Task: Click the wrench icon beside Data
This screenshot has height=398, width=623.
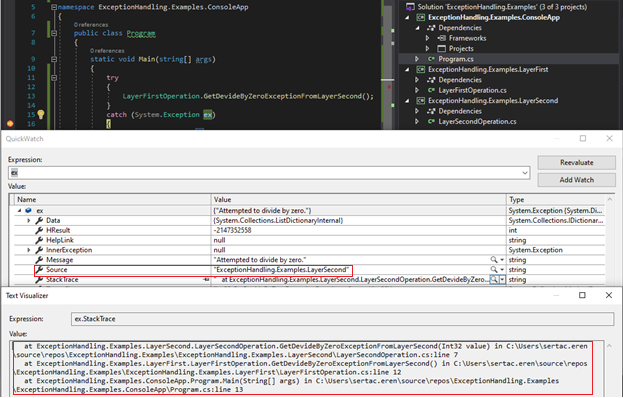Action: 39,220
